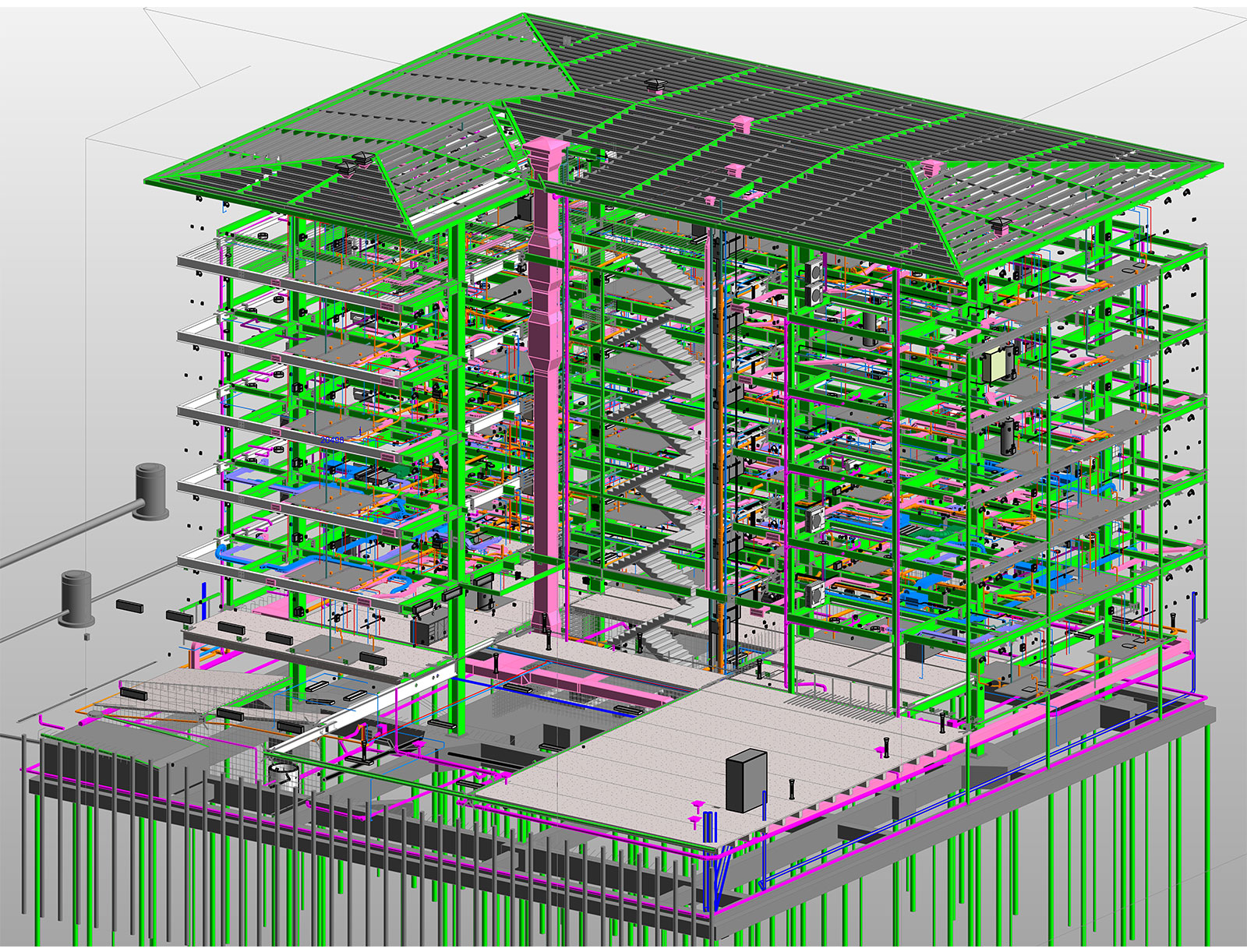The image size is (1247, 952).
Task: Click the blue 20498 label text
Action: click(x=332, y=441)
